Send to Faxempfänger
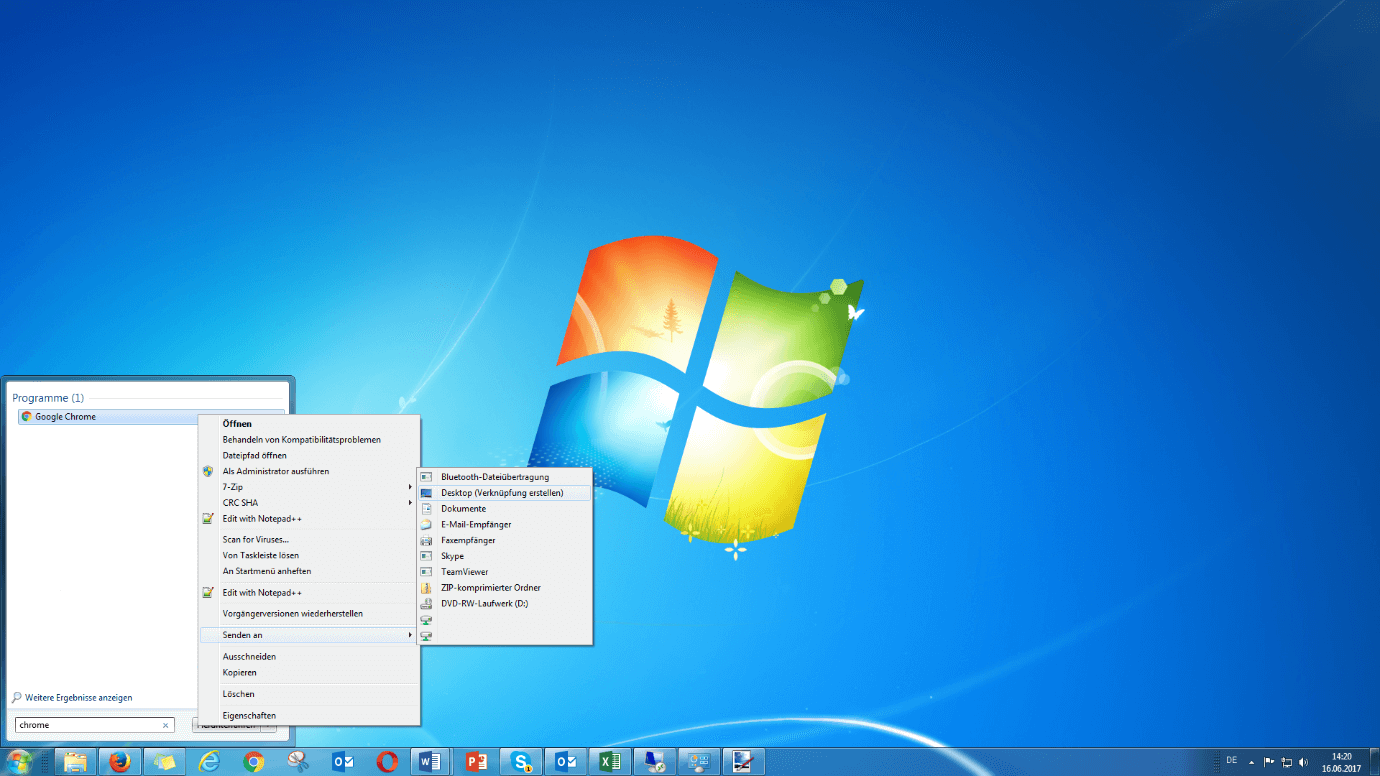This screenshot has height=776, width=1380. pos(505,541)
